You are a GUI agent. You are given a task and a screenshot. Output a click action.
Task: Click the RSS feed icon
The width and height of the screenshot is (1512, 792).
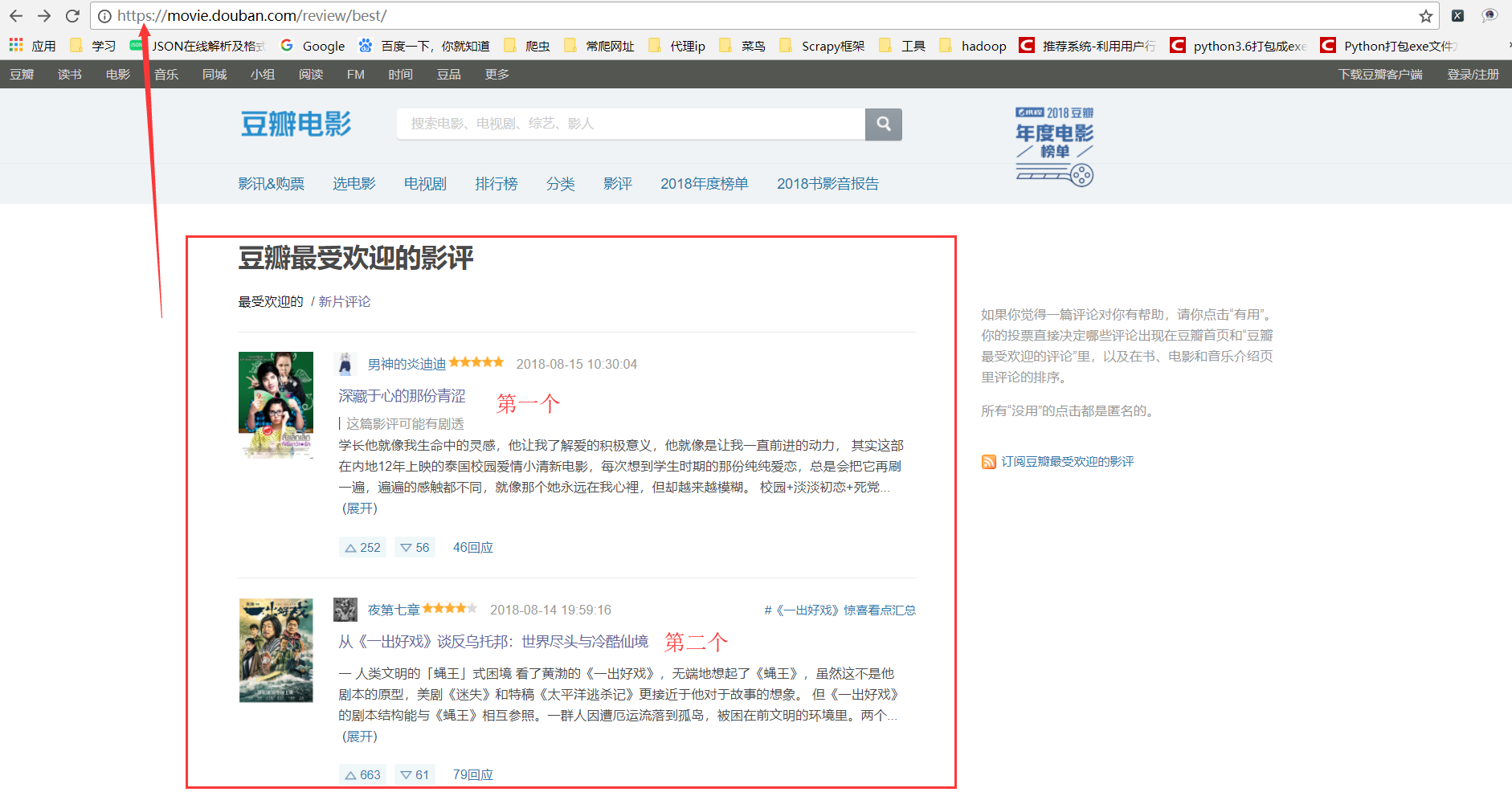click(x=988, y=462)
